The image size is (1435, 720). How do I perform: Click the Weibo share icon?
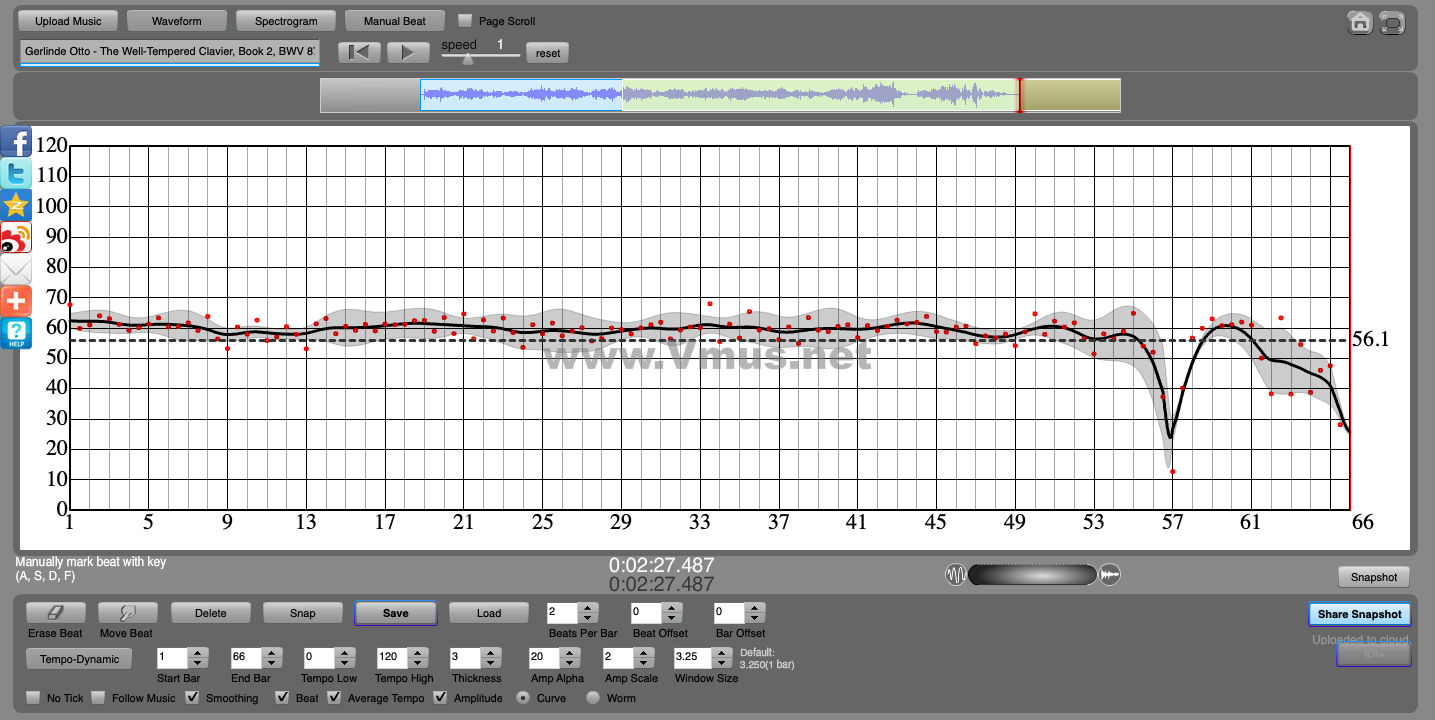coord(16,238)
